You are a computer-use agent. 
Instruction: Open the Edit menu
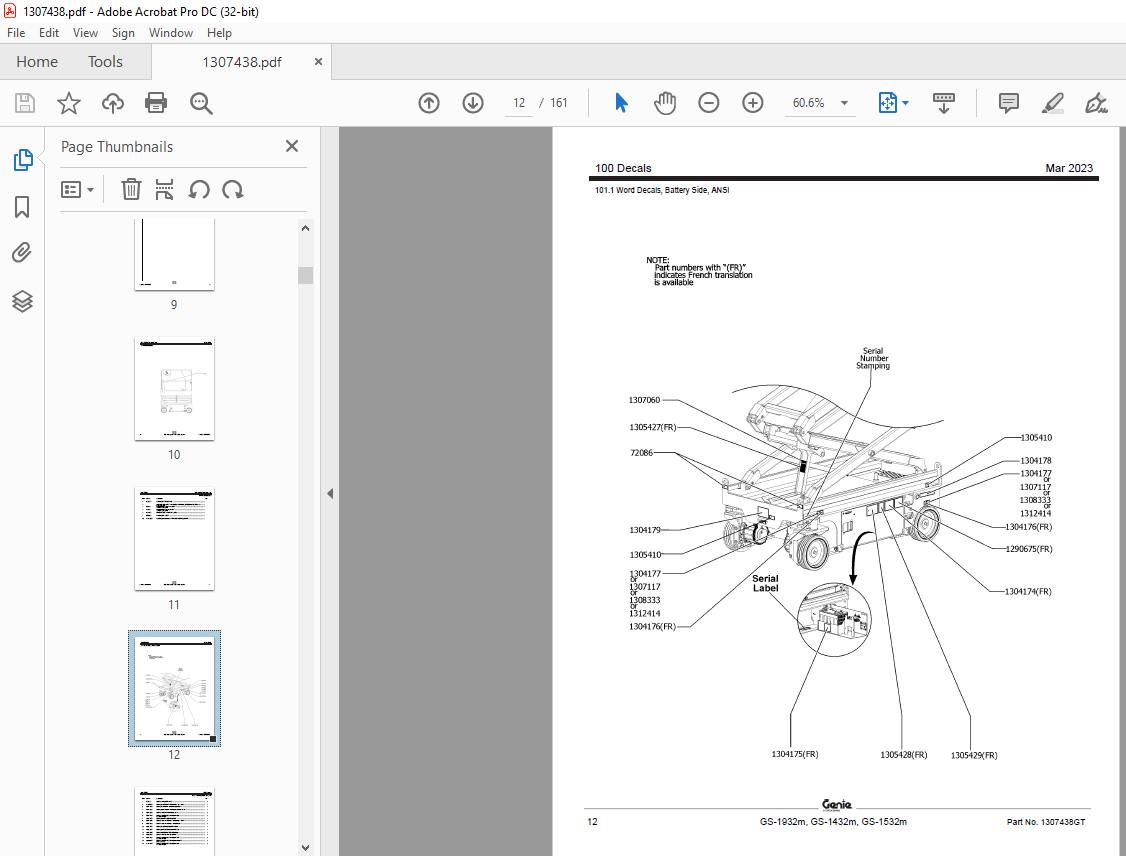49,33
